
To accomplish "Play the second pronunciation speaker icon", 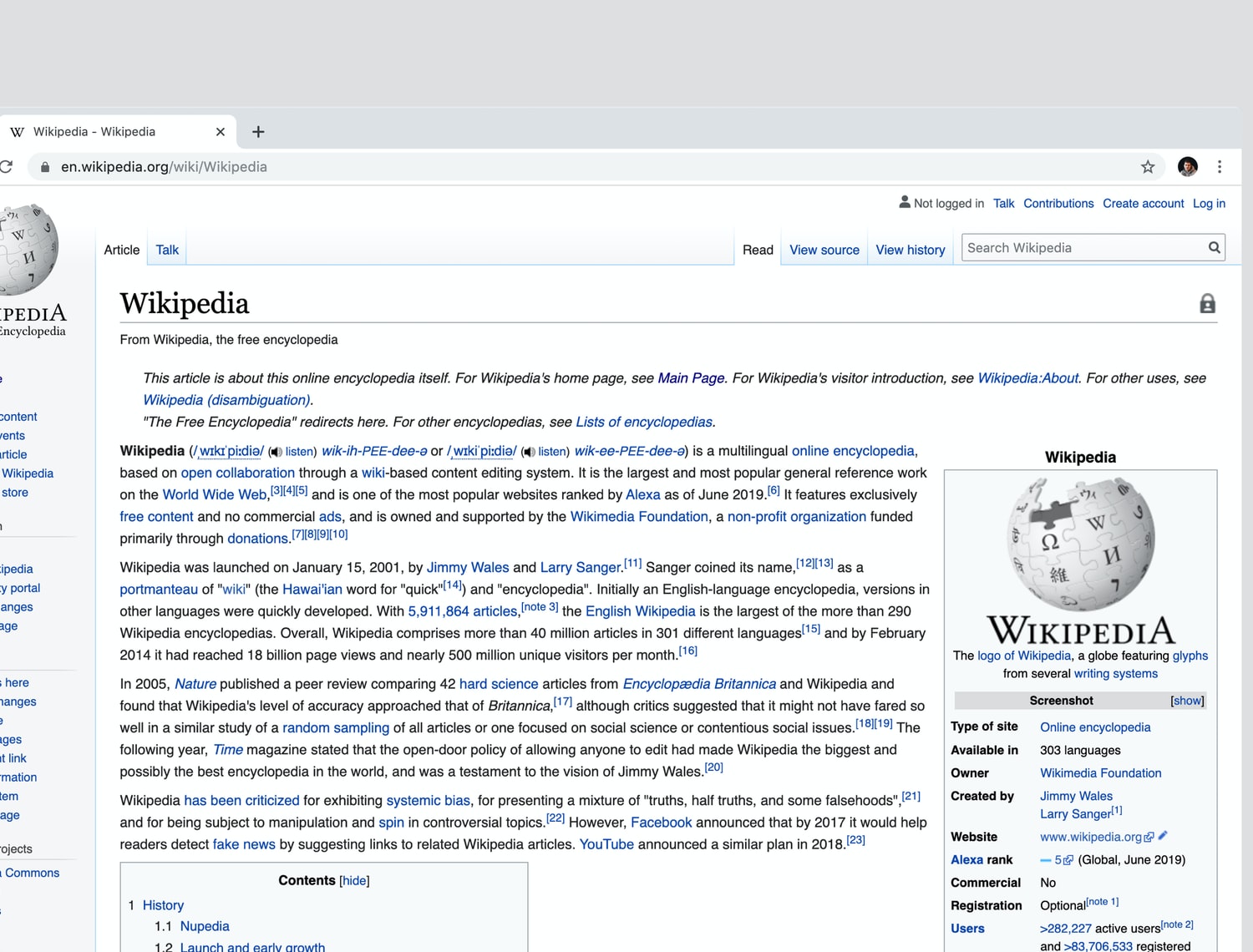I will [528, 452].
